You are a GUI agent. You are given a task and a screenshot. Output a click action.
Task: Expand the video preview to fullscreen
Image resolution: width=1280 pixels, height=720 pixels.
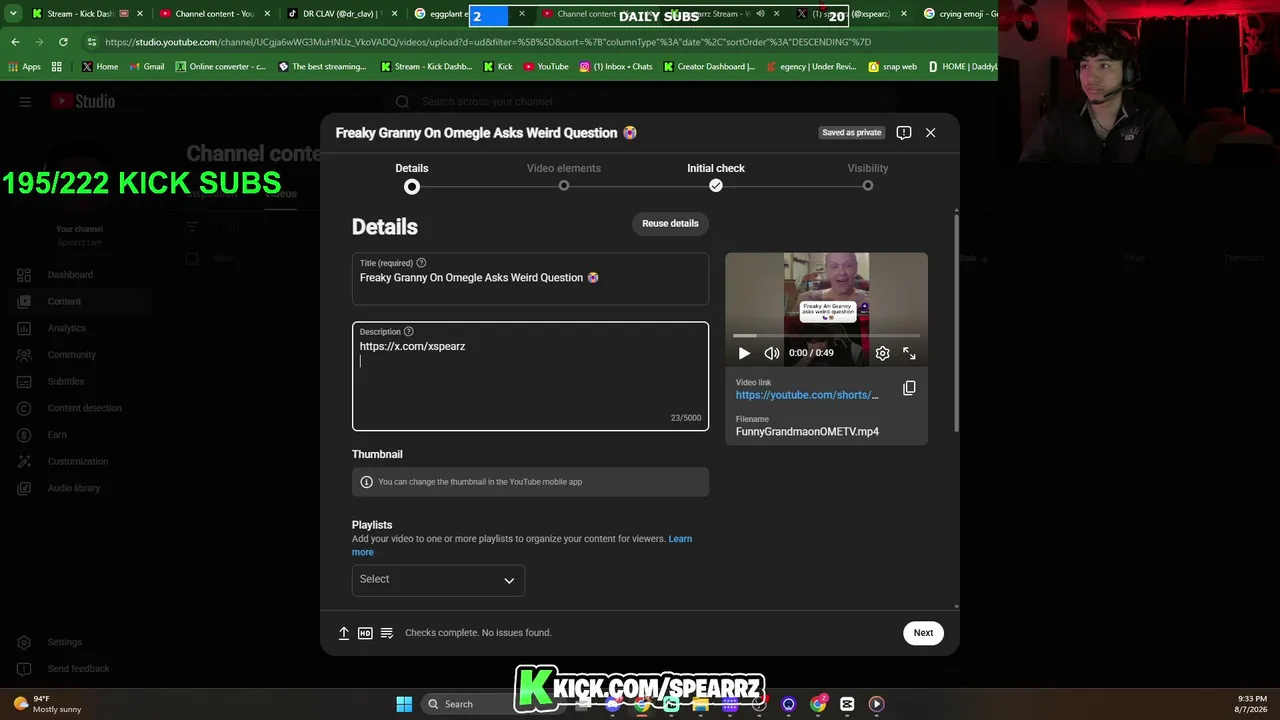909,353
